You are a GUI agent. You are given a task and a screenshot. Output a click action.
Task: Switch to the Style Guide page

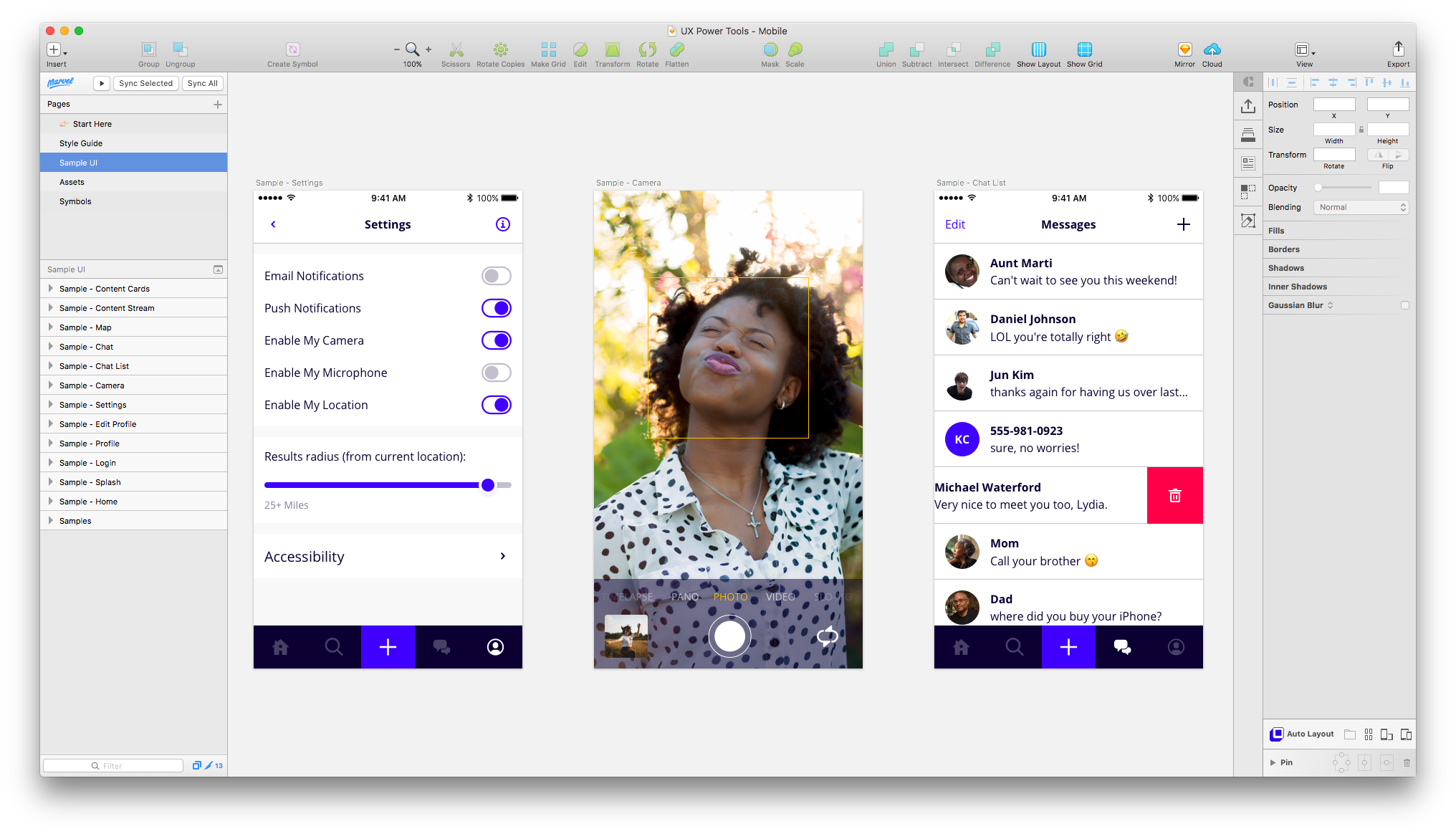click(81, 143)
